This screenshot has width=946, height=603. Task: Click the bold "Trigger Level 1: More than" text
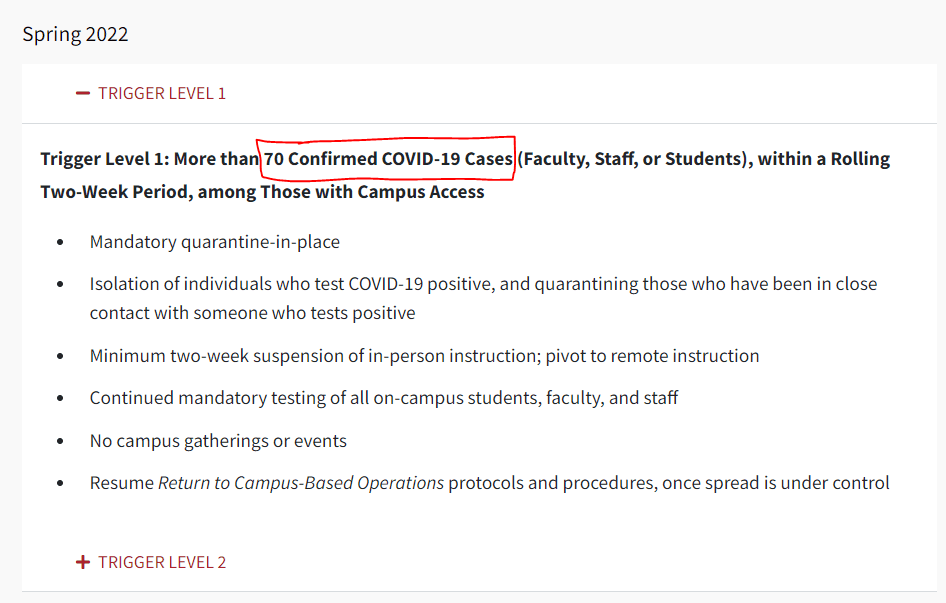pos(150,159)
